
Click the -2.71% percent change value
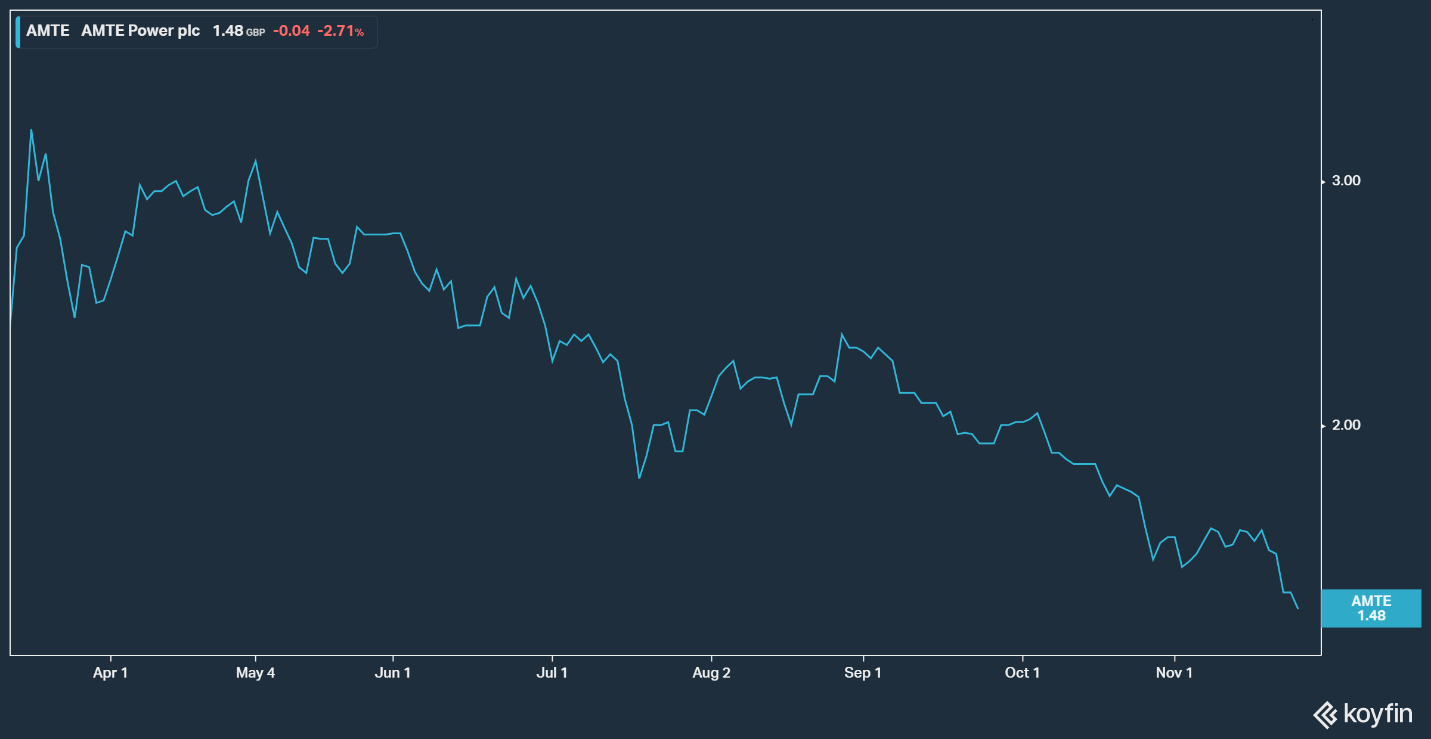point(340,31)
